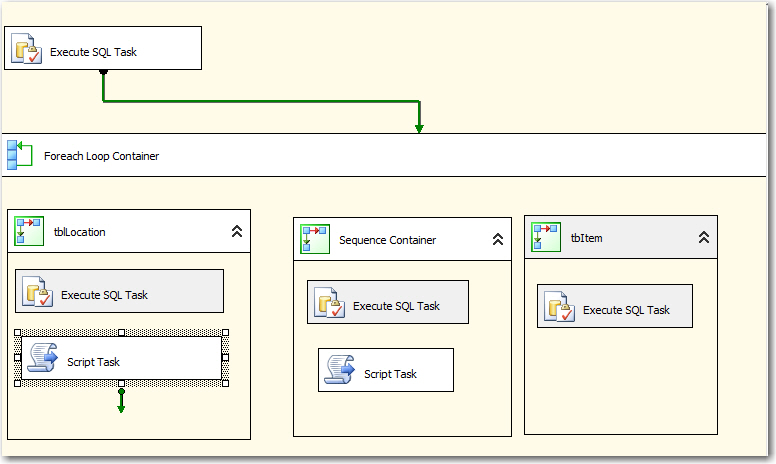Click the Execute SQL Task icon in tbItem
776x464 pixels.
tap(560, 307)
